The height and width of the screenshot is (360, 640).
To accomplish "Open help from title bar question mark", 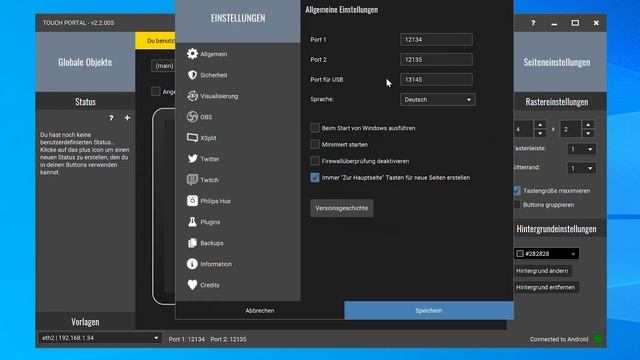I will pos(533,23).
